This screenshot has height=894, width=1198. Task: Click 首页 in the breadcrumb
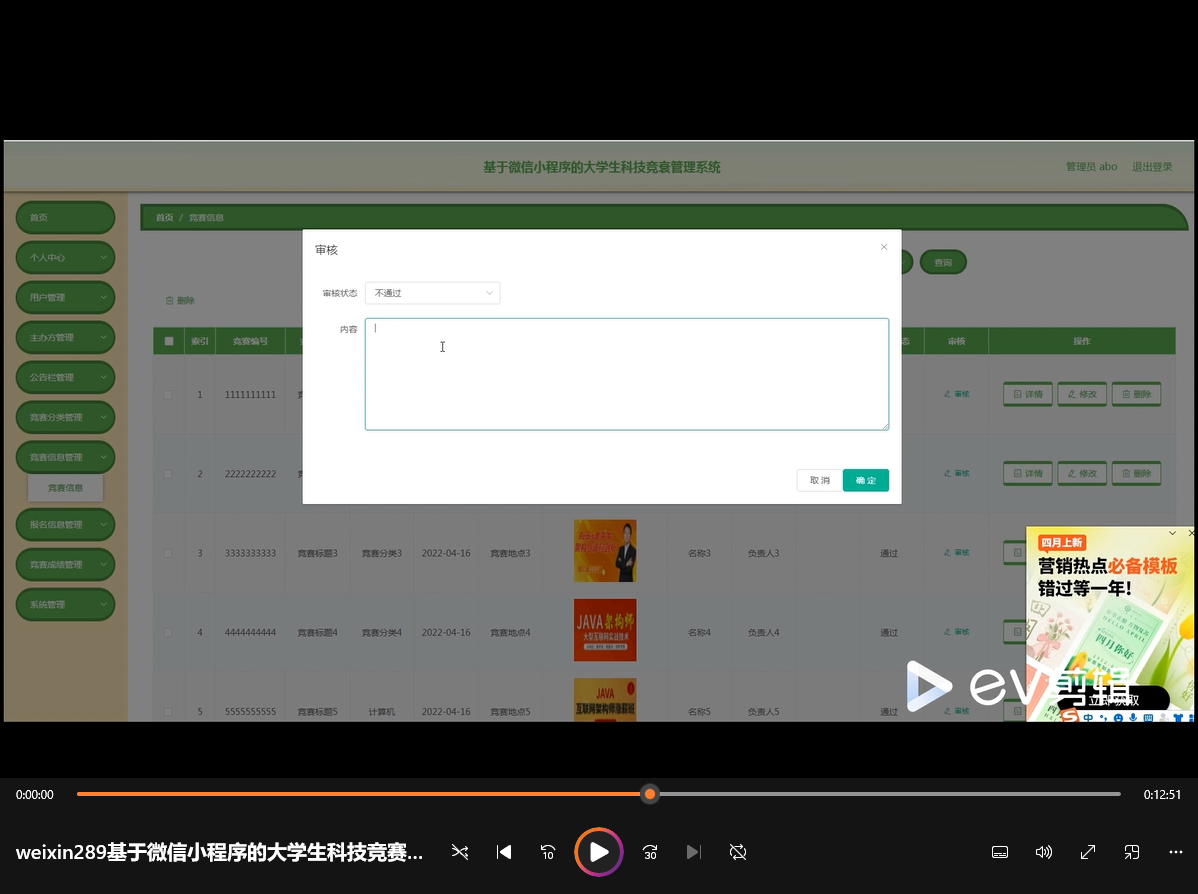click(164, 218)
